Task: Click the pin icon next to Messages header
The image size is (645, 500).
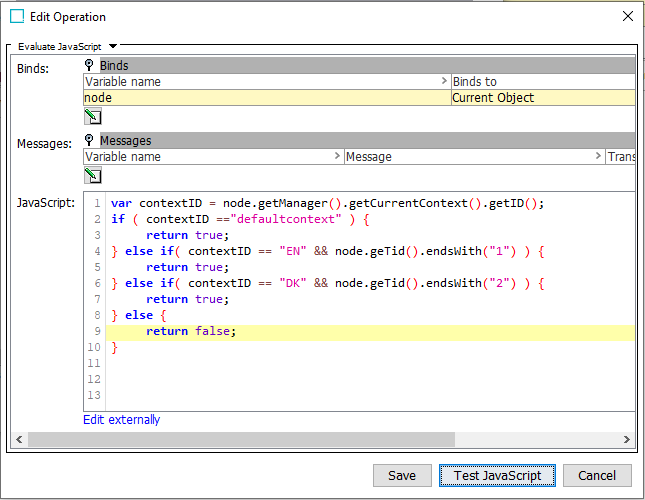Action: coord(90,141)
